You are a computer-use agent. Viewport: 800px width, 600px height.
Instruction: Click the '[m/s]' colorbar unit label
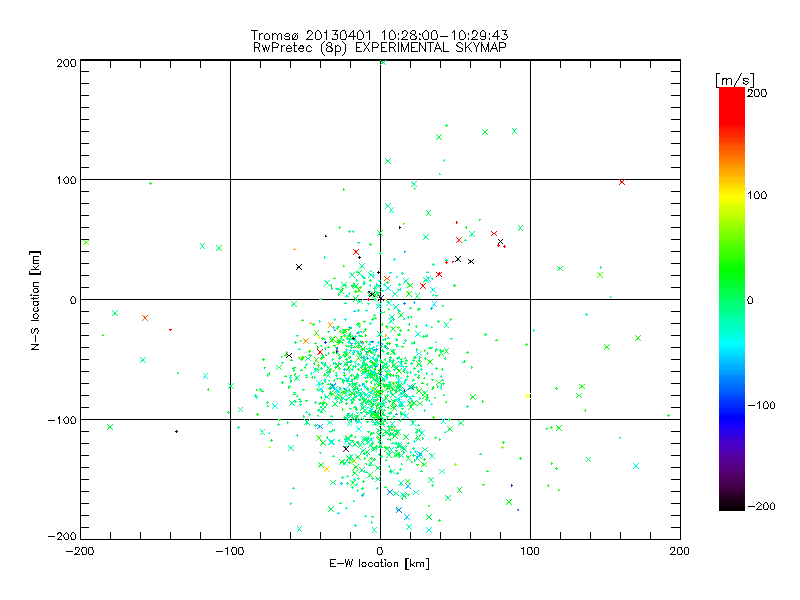pyautogui.click(x=735, y=80)
